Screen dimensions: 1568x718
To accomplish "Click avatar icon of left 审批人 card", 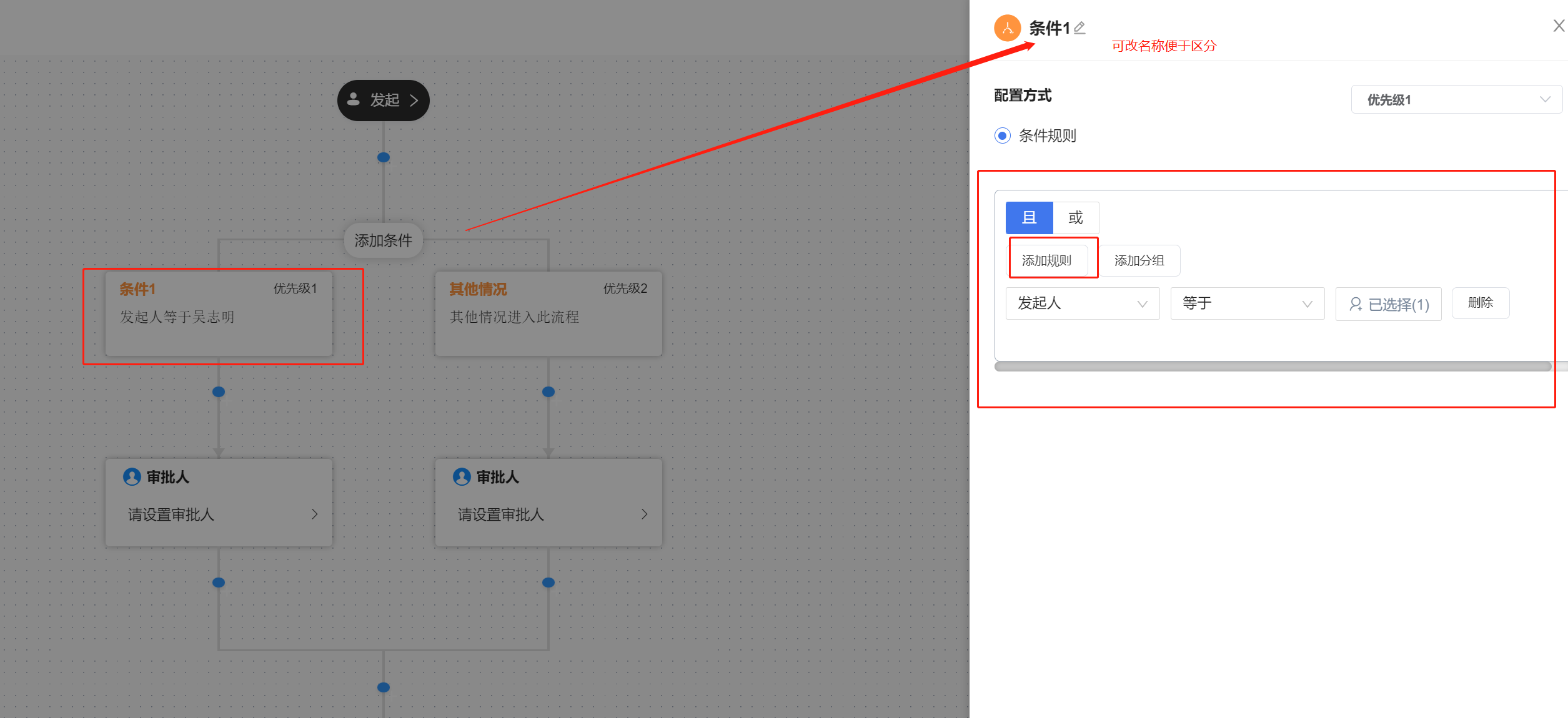I will 132,477.
